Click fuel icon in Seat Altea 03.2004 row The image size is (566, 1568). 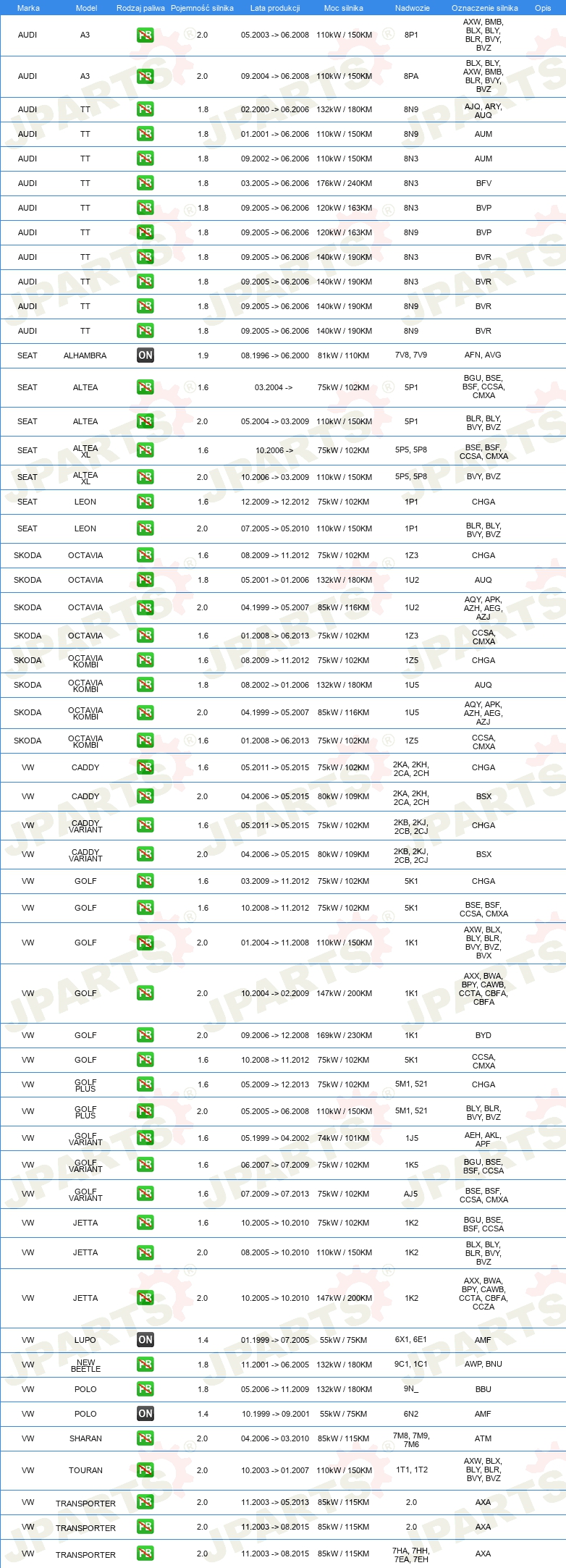[145, 387]
